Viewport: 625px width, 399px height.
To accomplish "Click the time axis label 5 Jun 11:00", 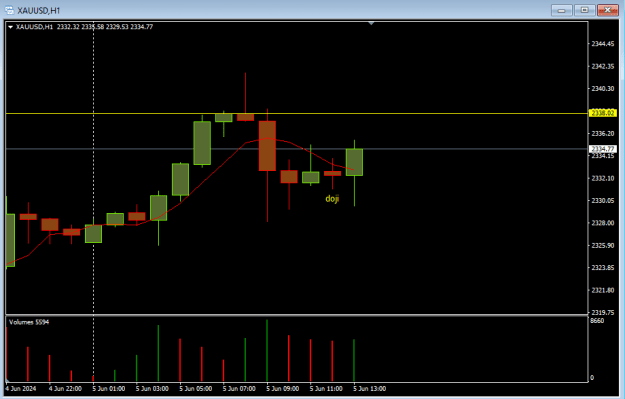I will 326,389.
